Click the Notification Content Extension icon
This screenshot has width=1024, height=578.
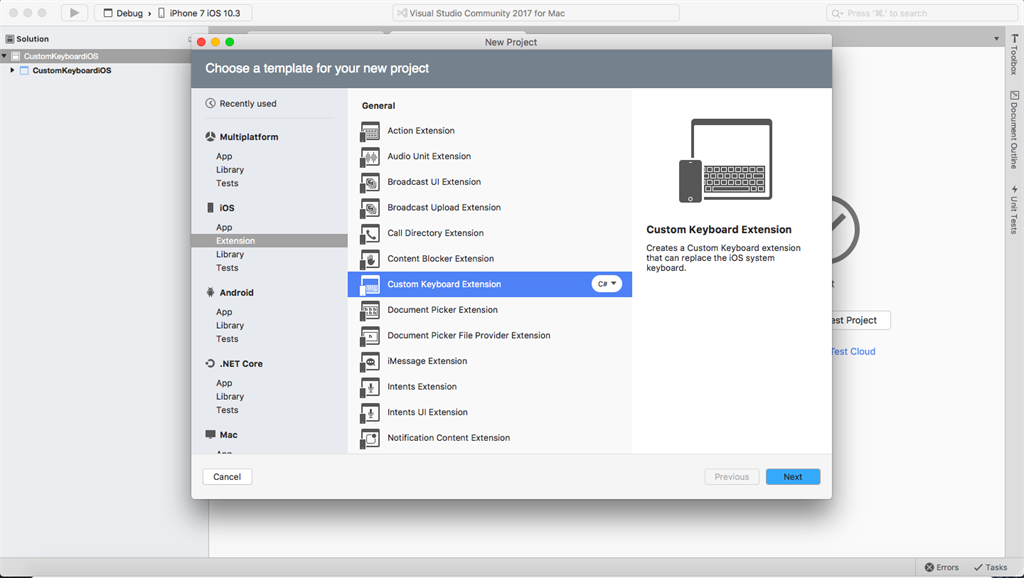[370, 438]
